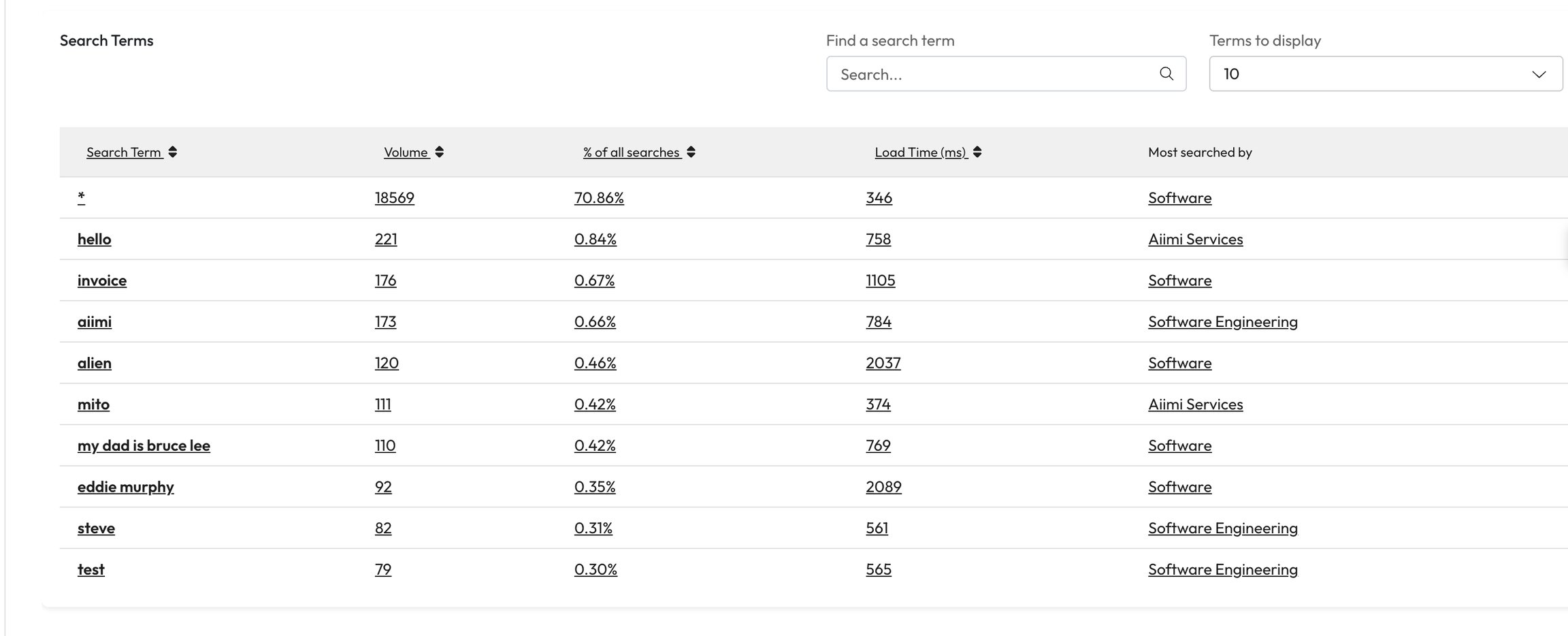Screen dimensions: 1568x636
Task: Open the 'invoice' search term
Action: [102, 281]
